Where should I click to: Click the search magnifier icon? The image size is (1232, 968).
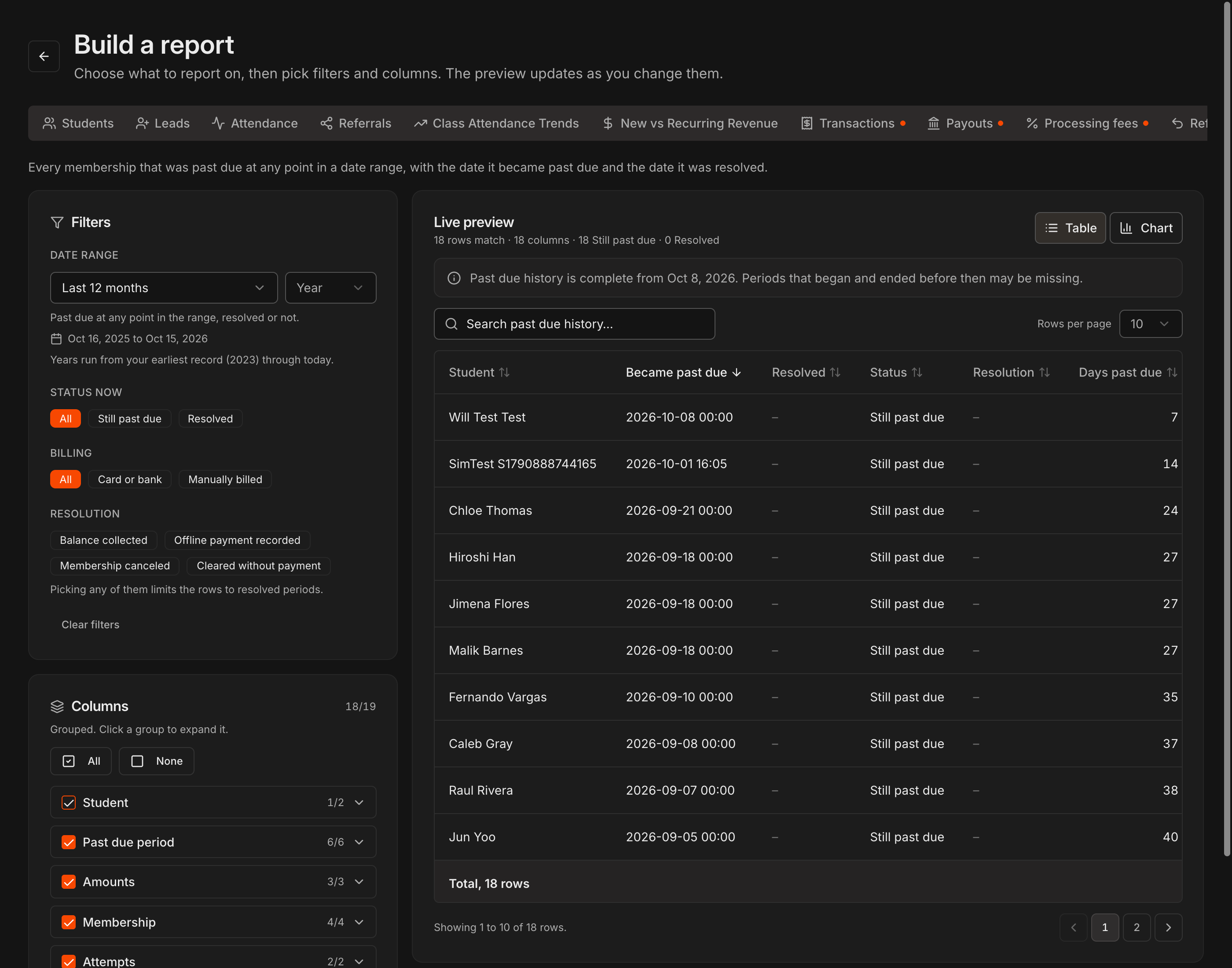point(451,323)
